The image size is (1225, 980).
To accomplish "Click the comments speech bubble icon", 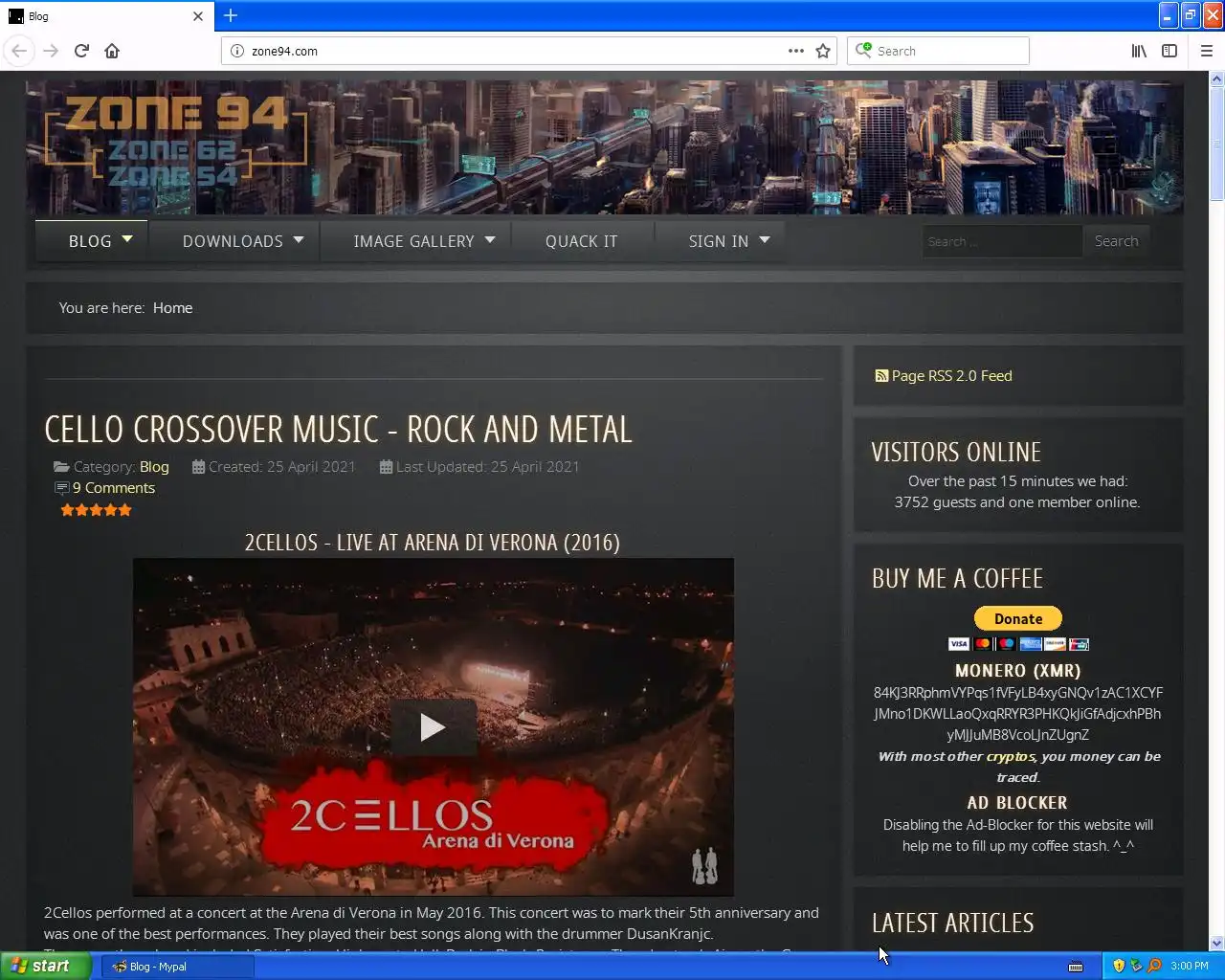I will (x=62, y=488).
